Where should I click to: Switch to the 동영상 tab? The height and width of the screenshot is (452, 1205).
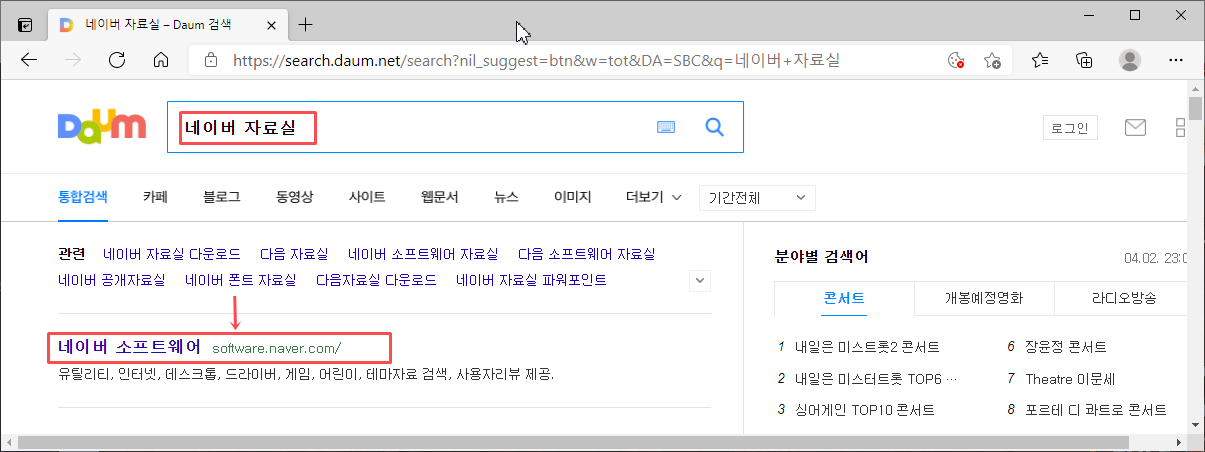click(x=295, y=197)
